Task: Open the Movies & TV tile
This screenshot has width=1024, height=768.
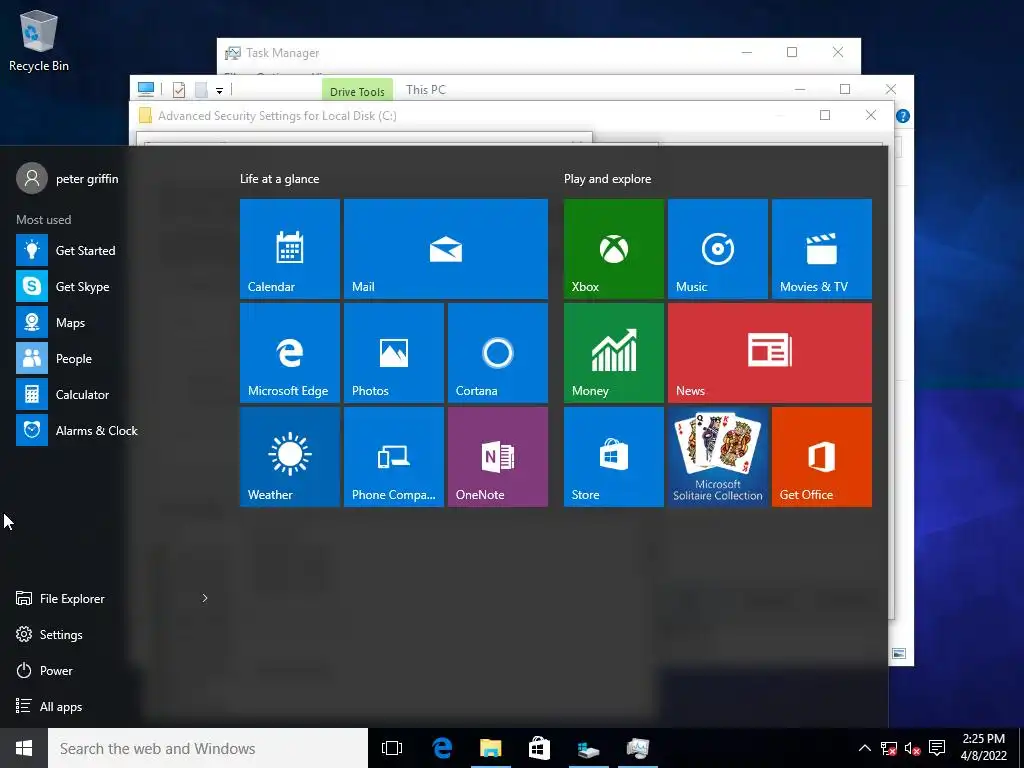Action: (822, 249)
